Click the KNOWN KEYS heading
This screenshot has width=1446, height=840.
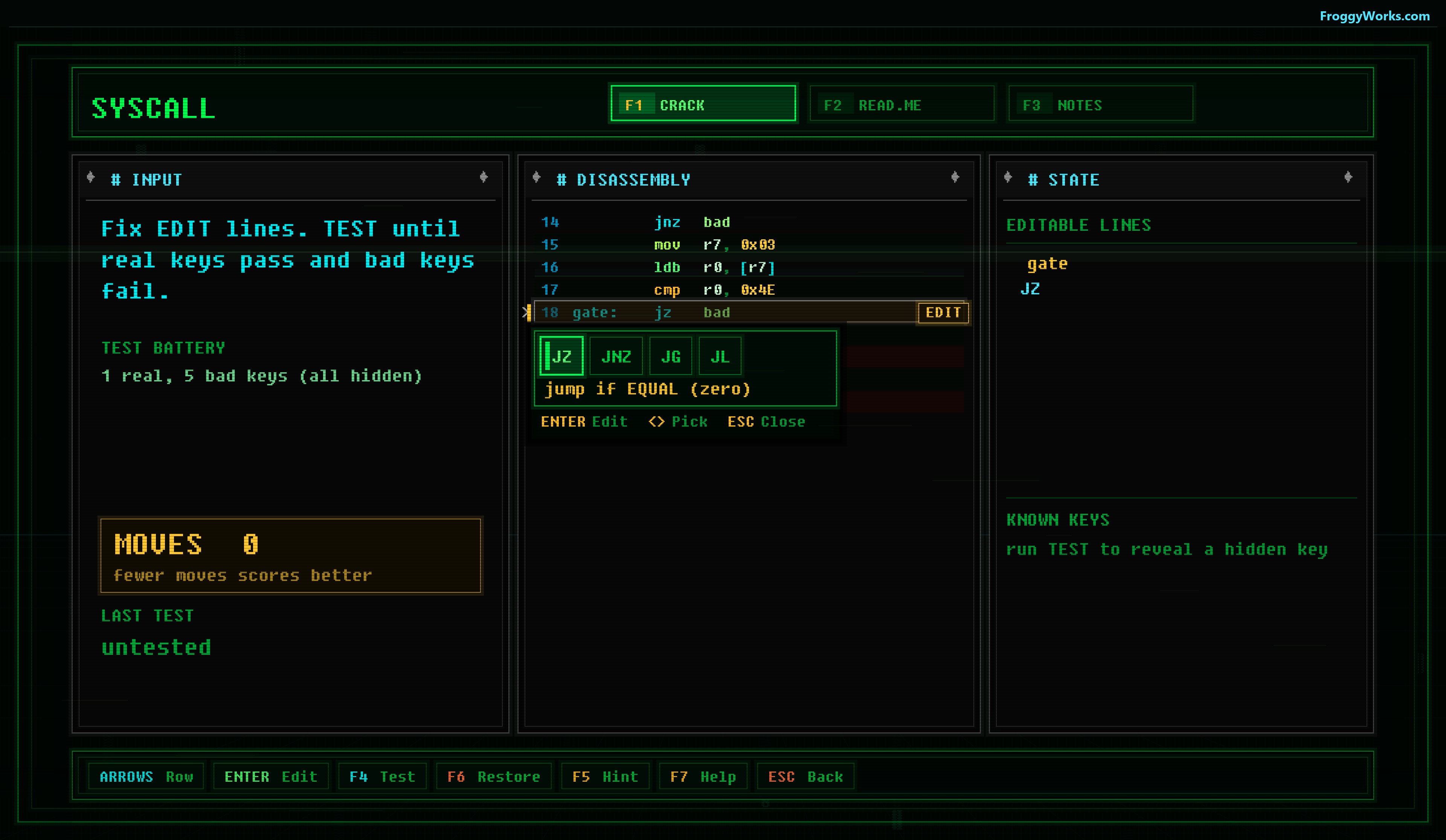tap(1058, 520)
